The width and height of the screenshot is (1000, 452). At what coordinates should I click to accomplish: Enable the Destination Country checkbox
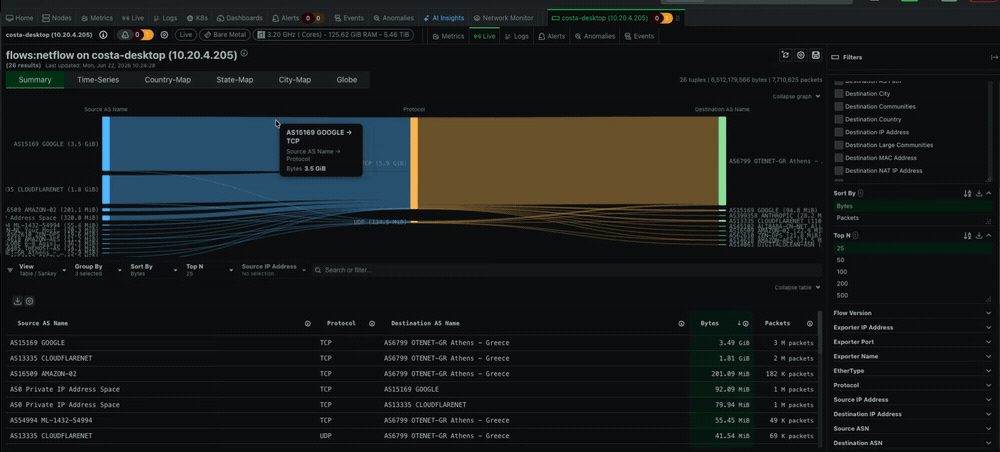pos(839,119)
